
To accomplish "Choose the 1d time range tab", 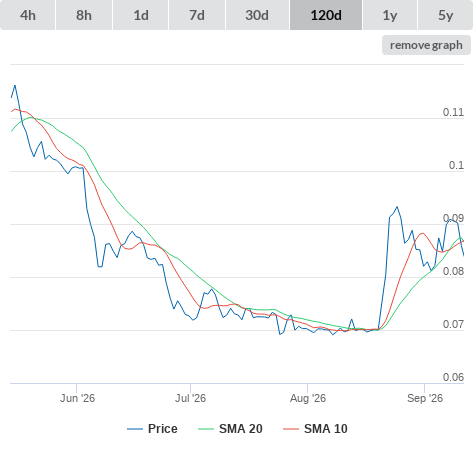I will (141, 15).
